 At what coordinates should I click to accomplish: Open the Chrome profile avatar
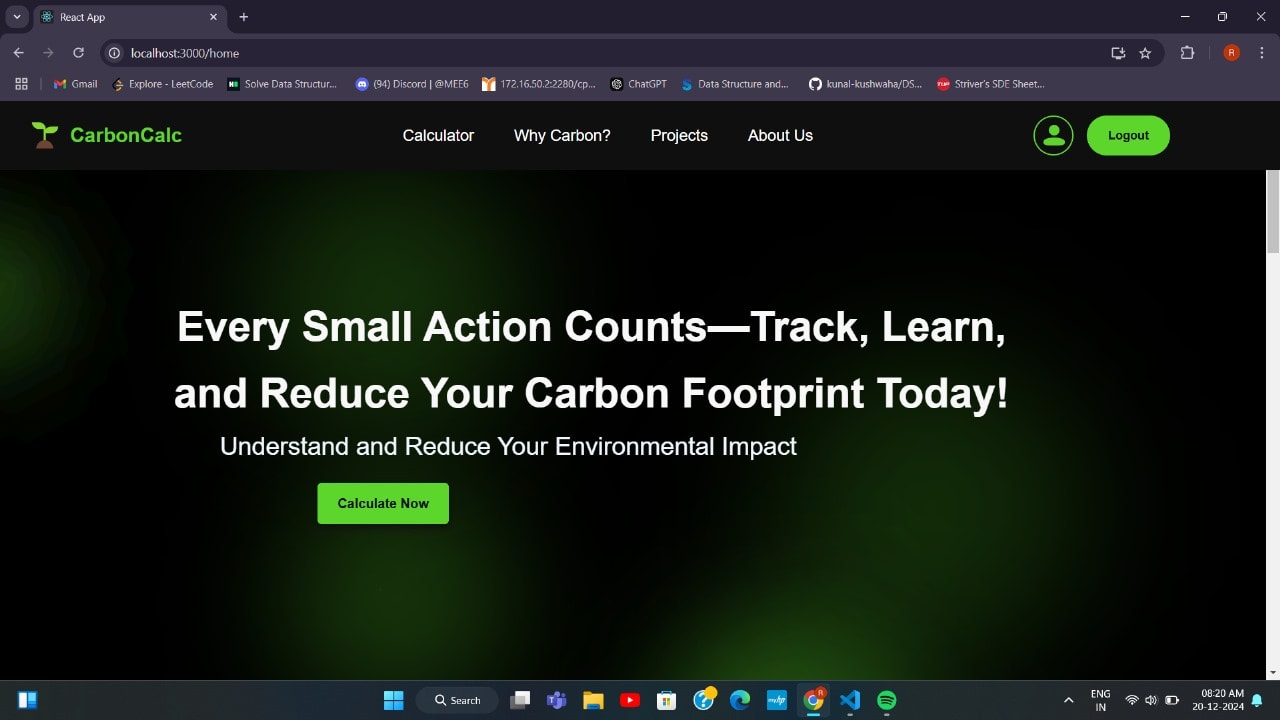(1231, 53)
